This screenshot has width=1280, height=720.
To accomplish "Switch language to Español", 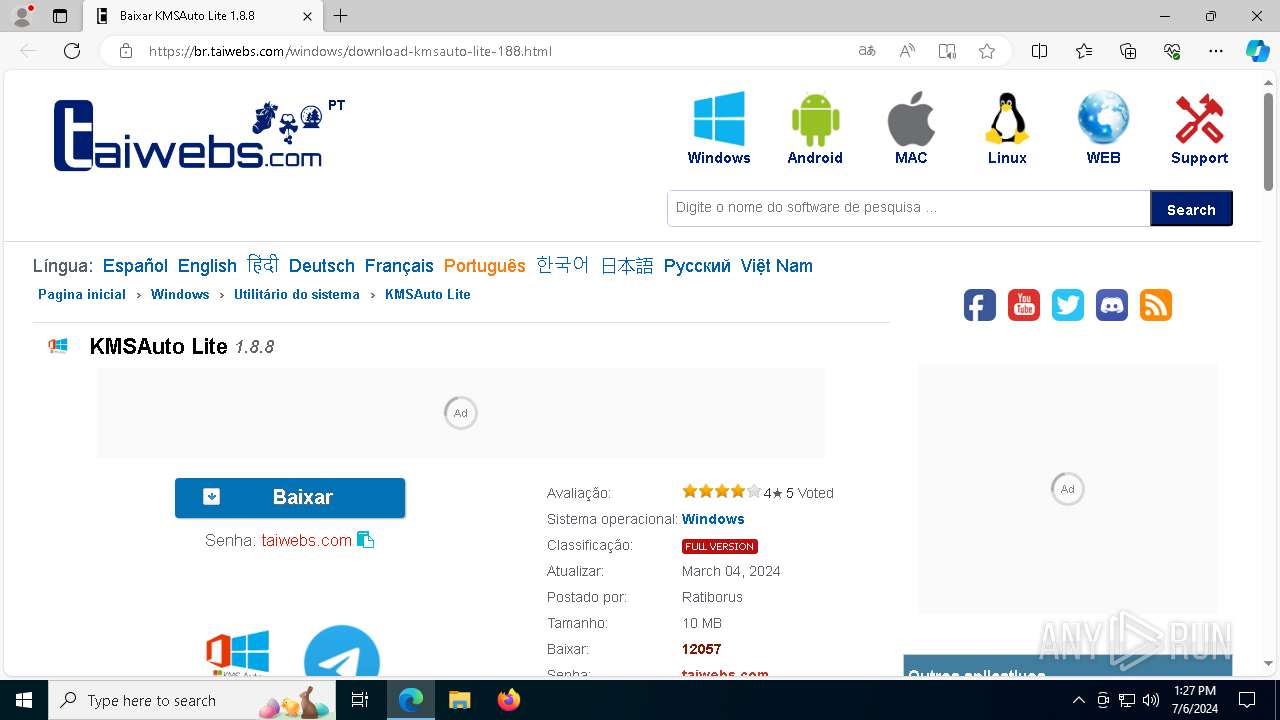I will point(135,266).
